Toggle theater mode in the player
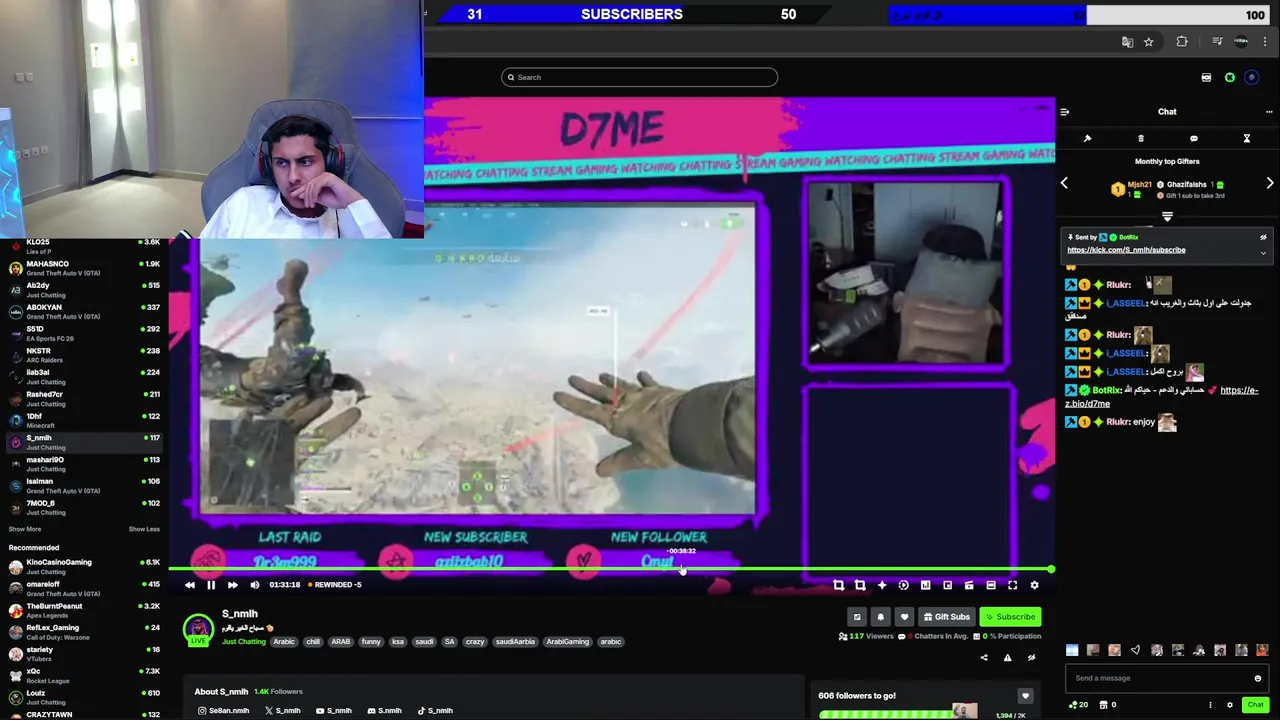The image size is (1280, 720). coord(991,585)
